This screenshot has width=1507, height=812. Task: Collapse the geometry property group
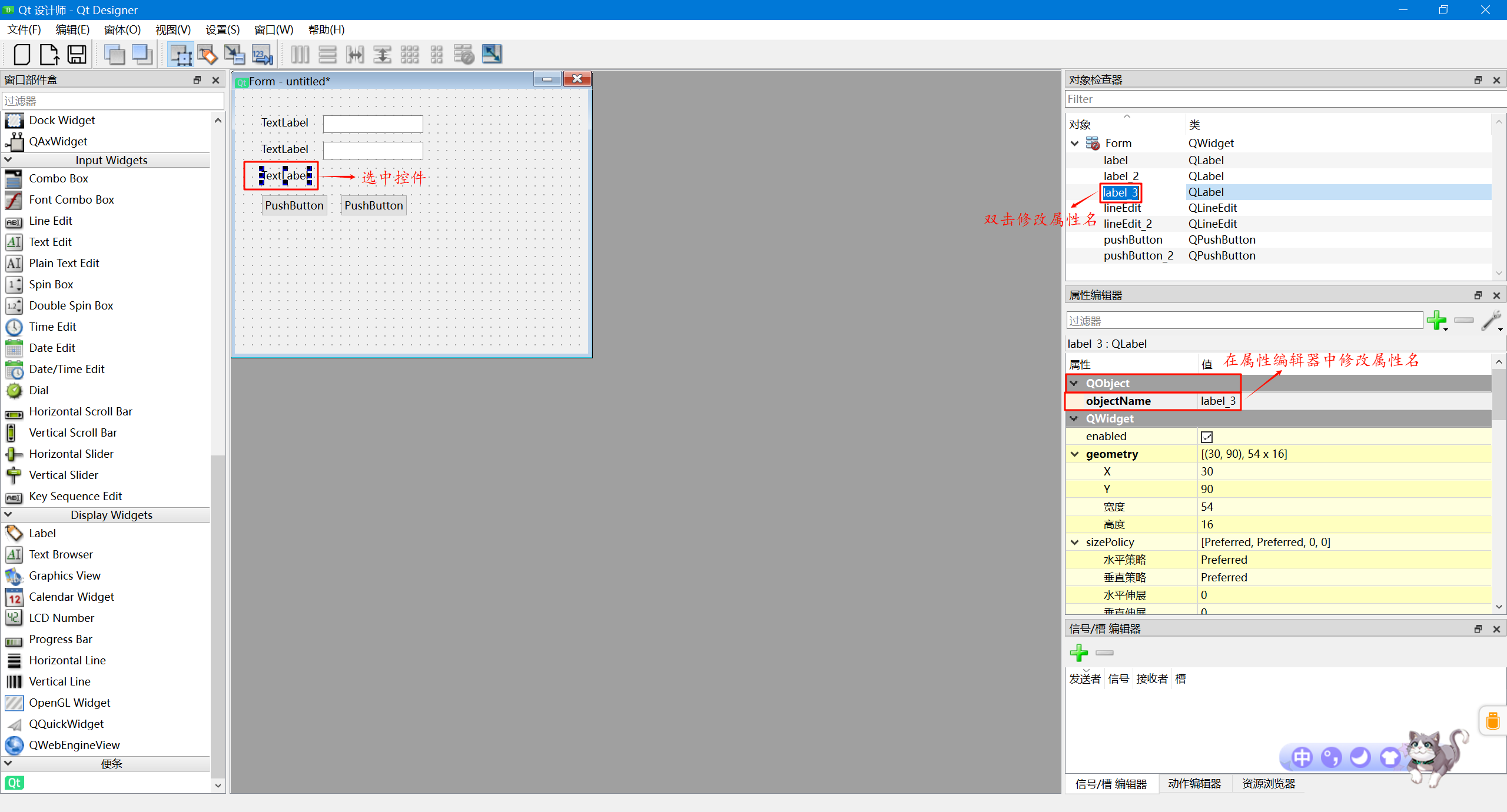click(x=1075, y=454)
